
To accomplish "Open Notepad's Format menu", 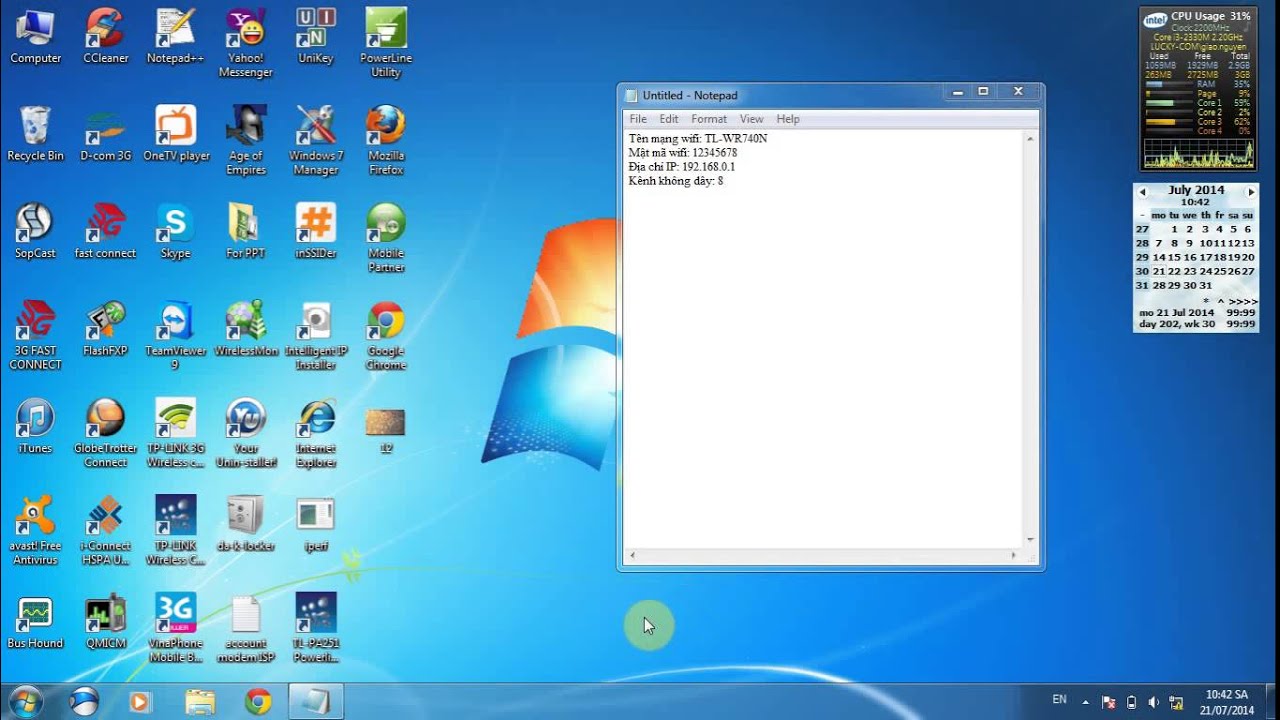I will [709, 119].
